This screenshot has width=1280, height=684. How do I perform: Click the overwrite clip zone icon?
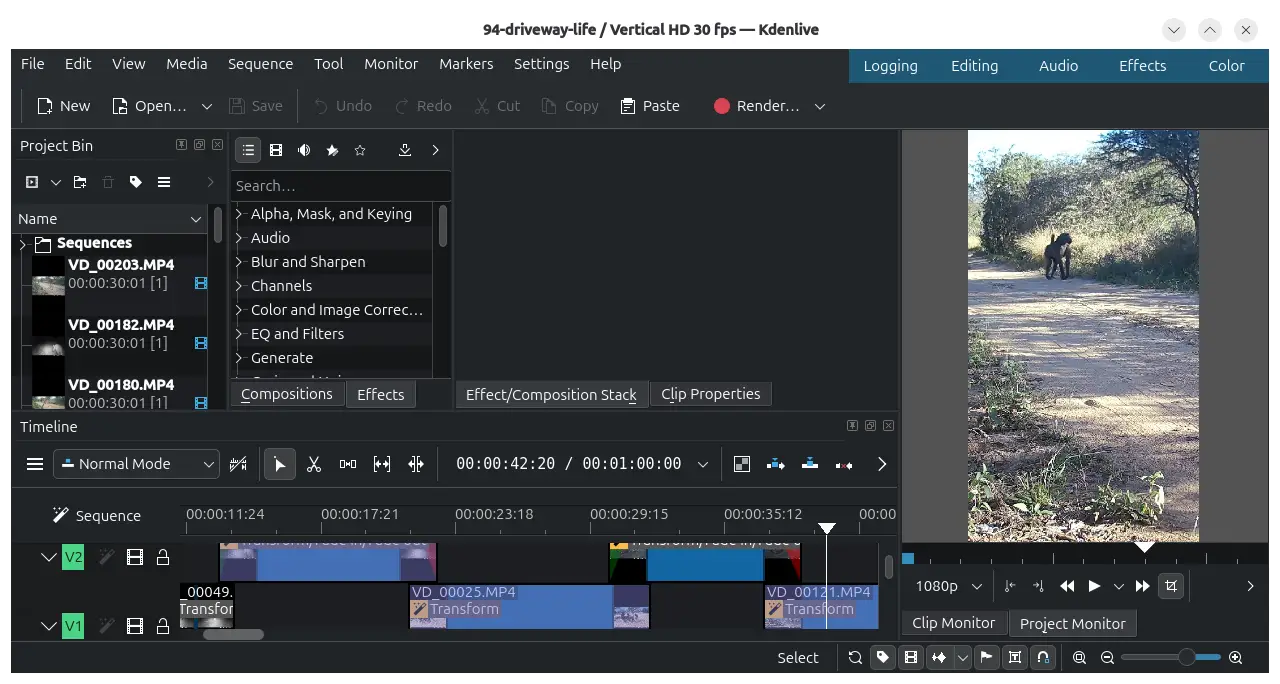pos(810,464)
